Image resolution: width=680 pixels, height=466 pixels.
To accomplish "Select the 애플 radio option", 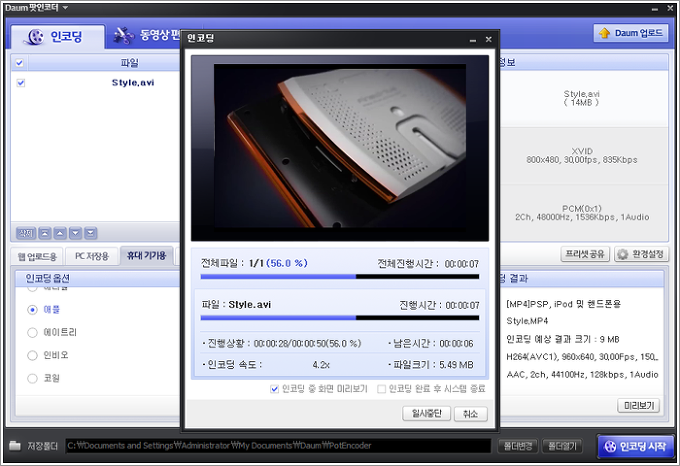I will (x=33, y=310).
